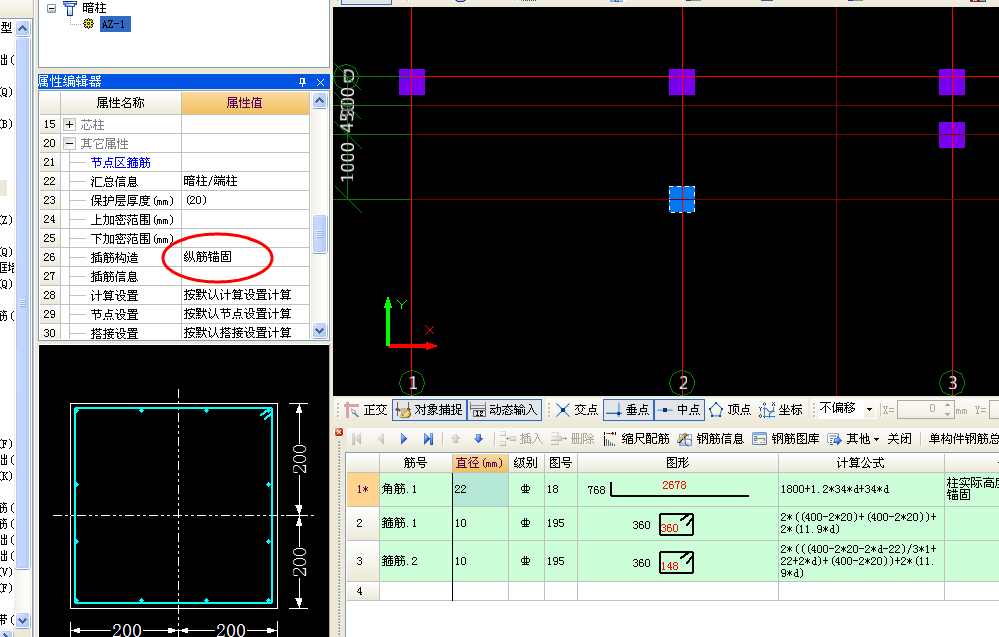Image resolution: width=999 pixels, height=637 pixels.
Task: Toggle 动态输入 dynamic input
Action: click(504, 410)
